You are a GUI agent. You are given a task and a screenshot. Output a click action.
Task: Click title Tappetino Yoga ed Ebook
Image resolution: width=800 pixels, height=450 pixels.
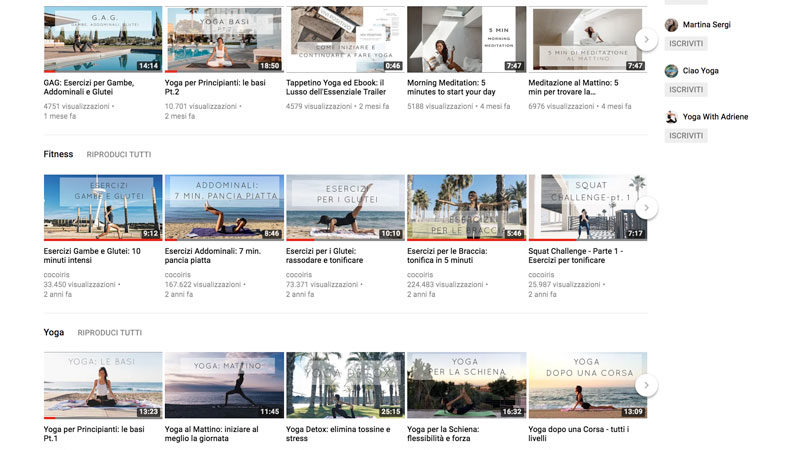tap(336, 87)
